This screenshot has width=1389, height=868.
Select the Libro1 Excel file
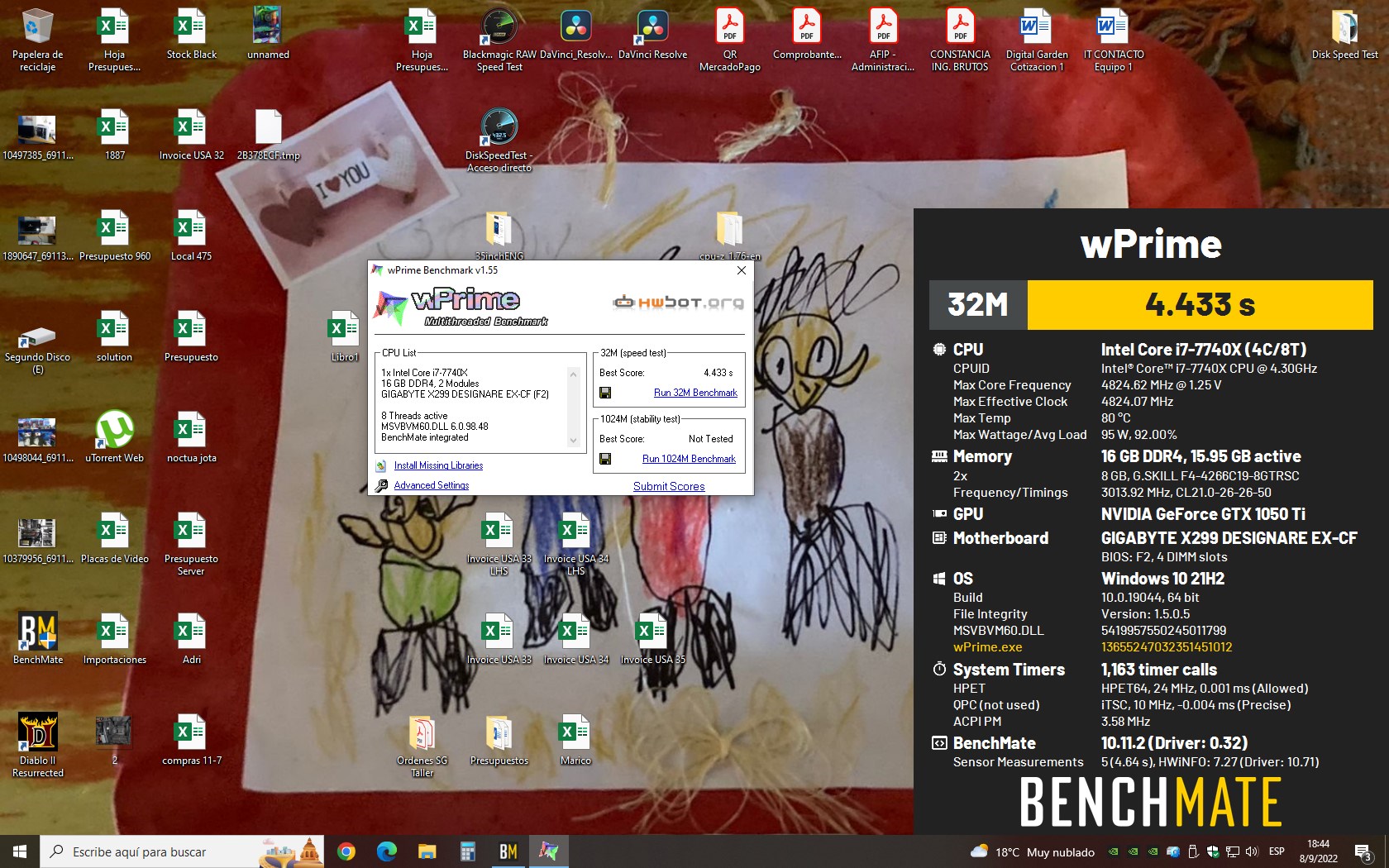pyautogui.click(x=344, y=336)
